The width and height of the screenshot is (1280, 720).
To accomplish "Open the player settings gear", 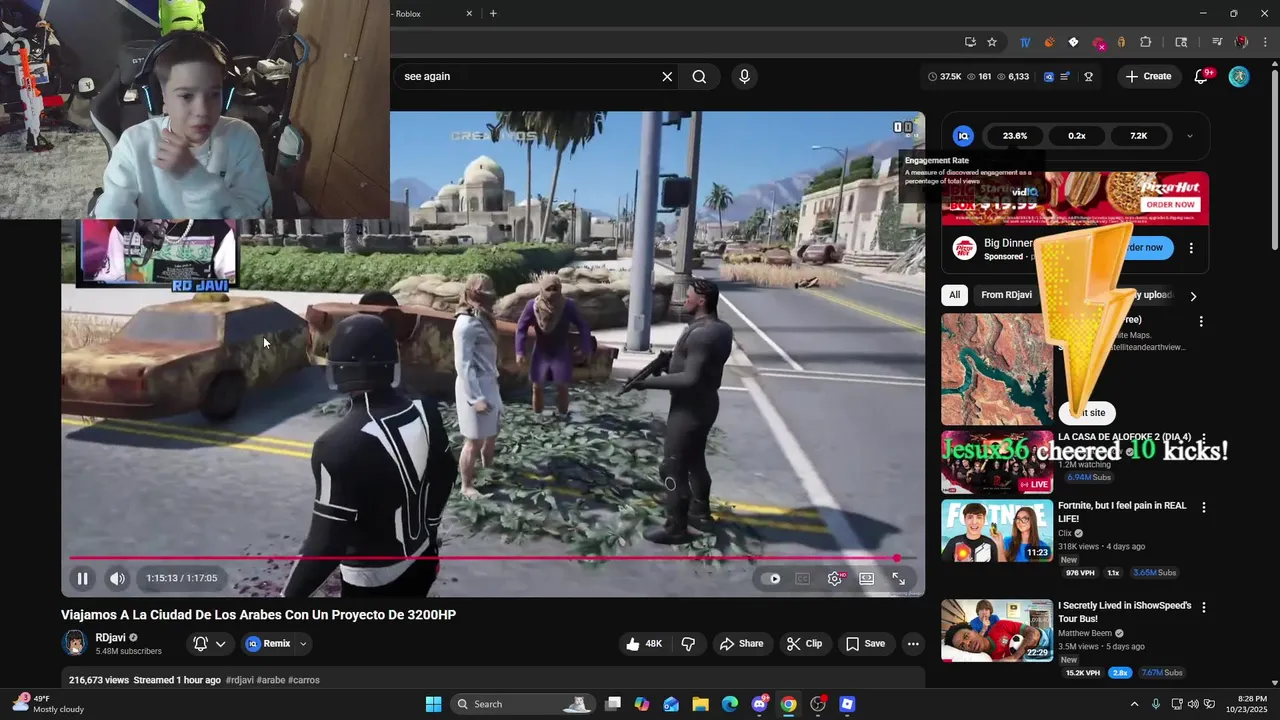I will point(835,578).
